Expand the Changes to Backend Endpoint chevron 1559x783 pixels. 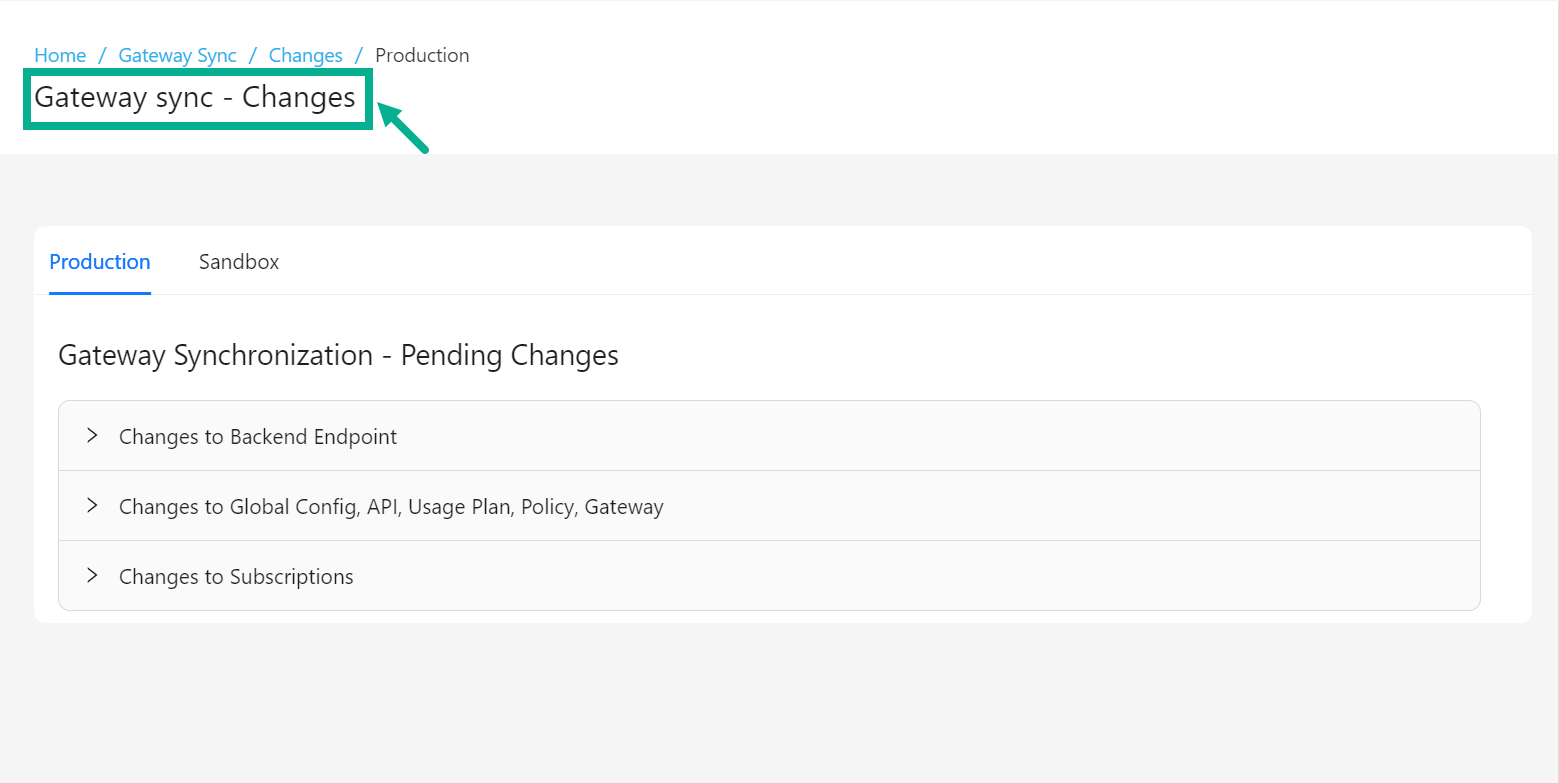click(92, 435)
